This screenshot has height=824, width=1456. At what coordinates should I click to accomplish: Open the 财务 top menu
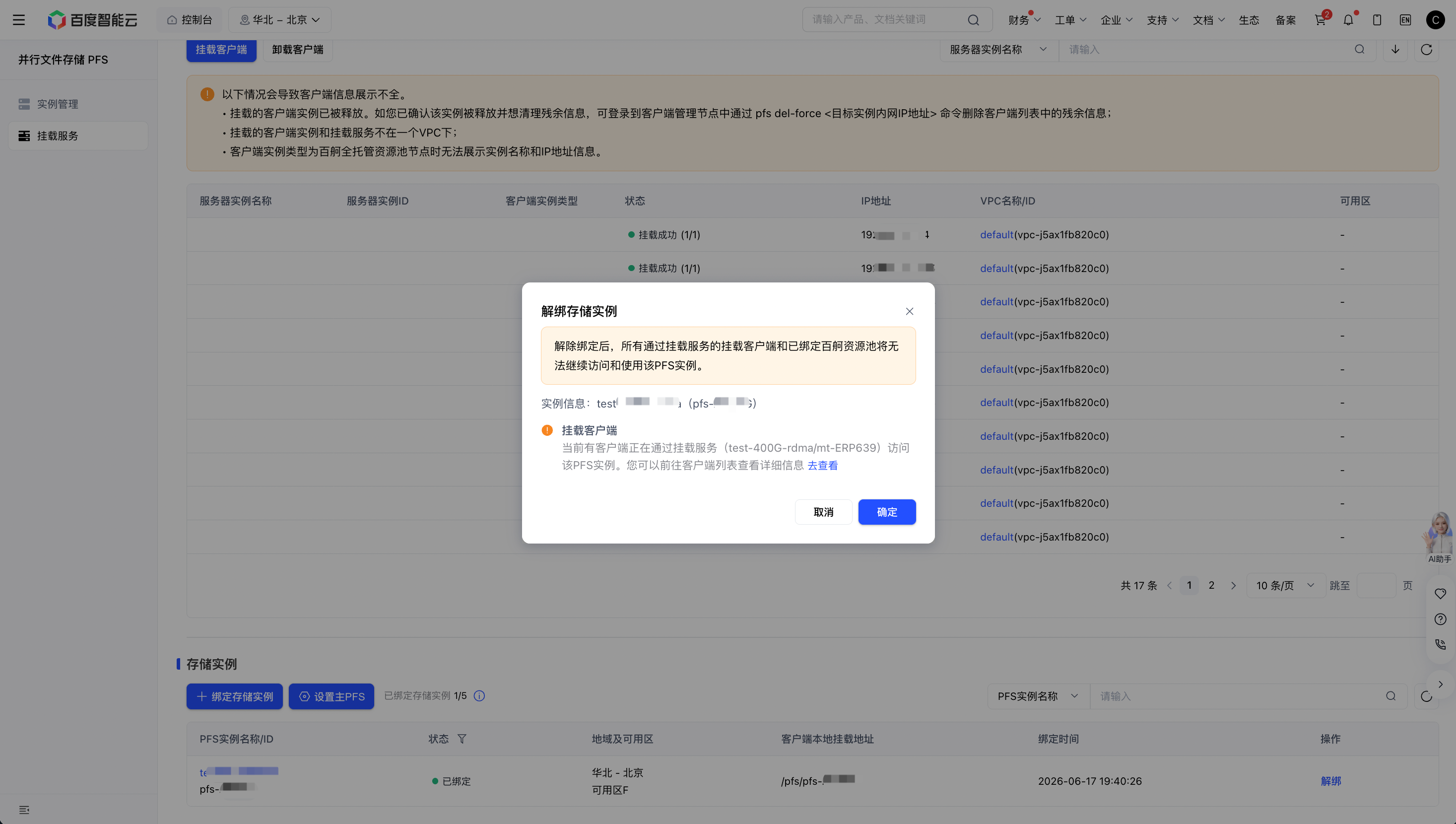tap(1024, 20)
